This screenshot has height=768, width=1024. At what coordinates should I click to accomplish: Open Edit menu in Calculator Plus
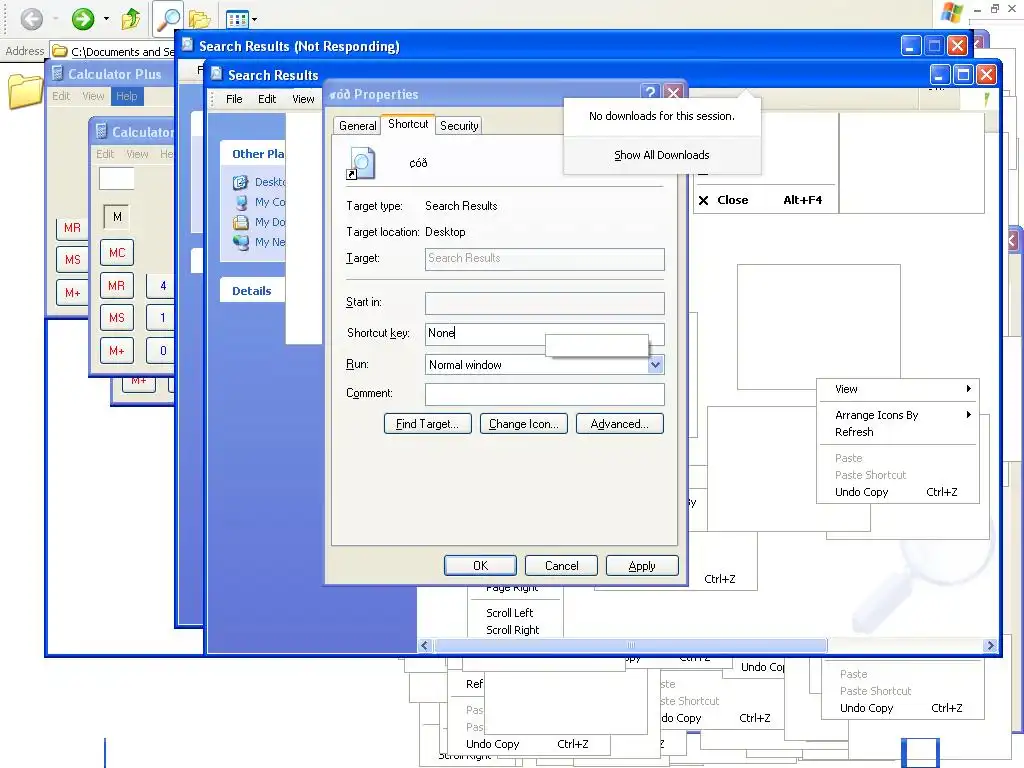pyautogui.click(x=61, y=96)
